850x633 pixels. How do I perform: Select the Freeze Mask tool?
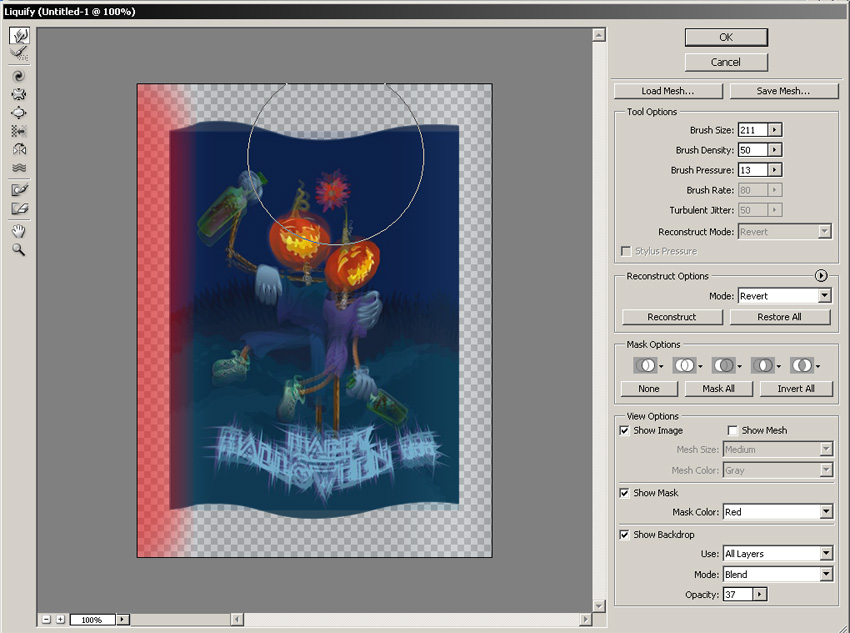click(19, 190)
